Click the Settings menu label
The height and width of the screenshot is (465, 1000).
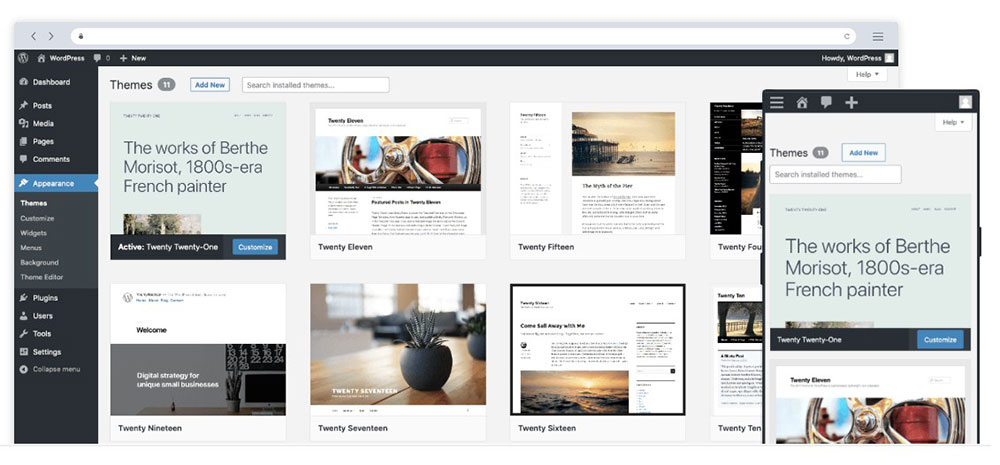pyautogui.click(x=47, y=351)
